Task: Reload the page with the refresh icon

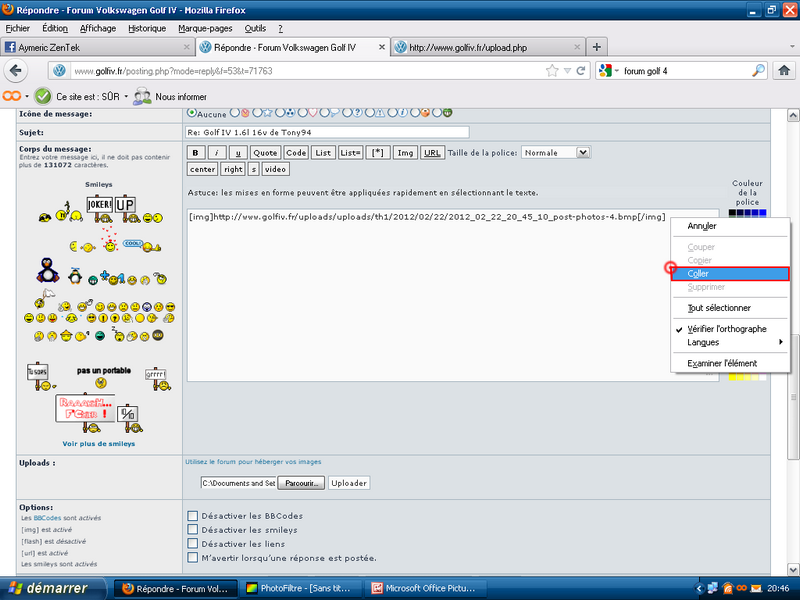Action: (x=581, y=71)
